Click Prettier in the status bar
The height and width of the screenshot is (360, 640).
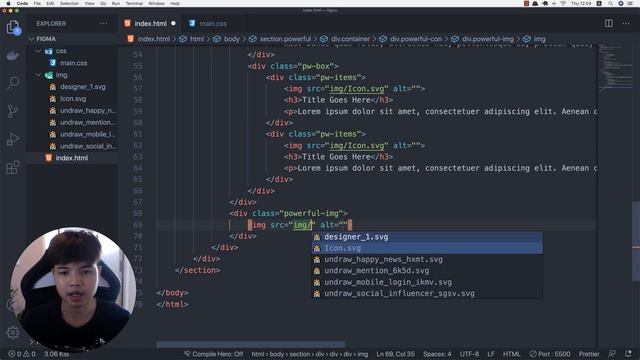[x=589, y=354]
